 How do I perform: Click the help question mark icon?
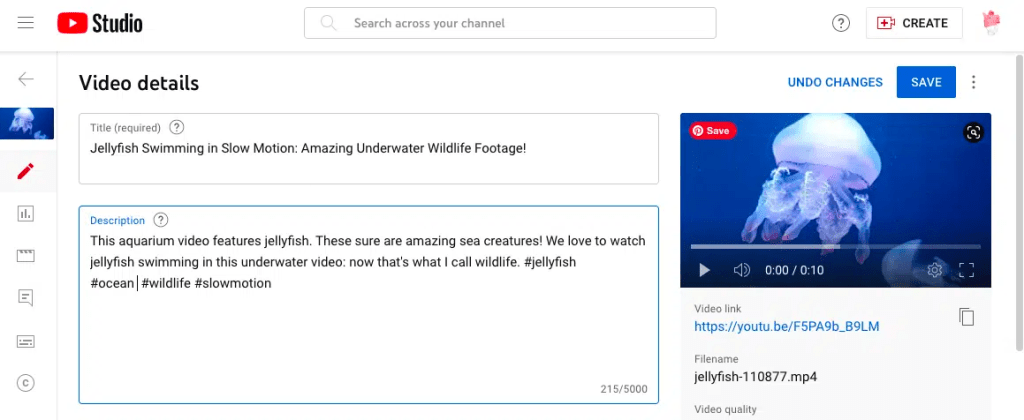[x=841, y=23]
